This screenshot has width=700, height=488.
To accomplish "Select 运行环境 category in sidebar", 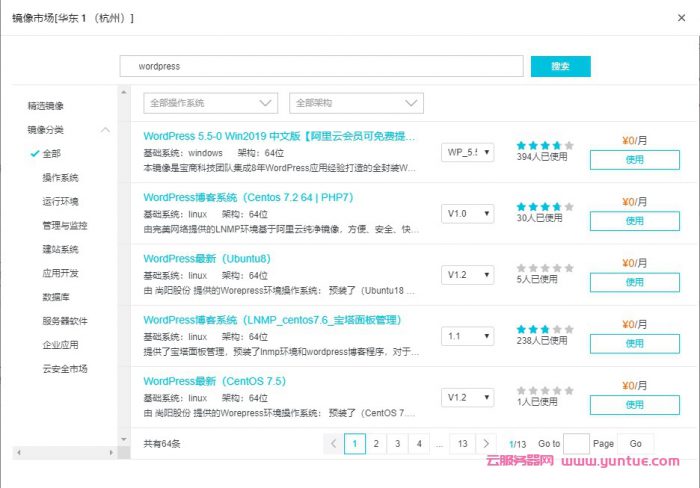I will (60, 201).
